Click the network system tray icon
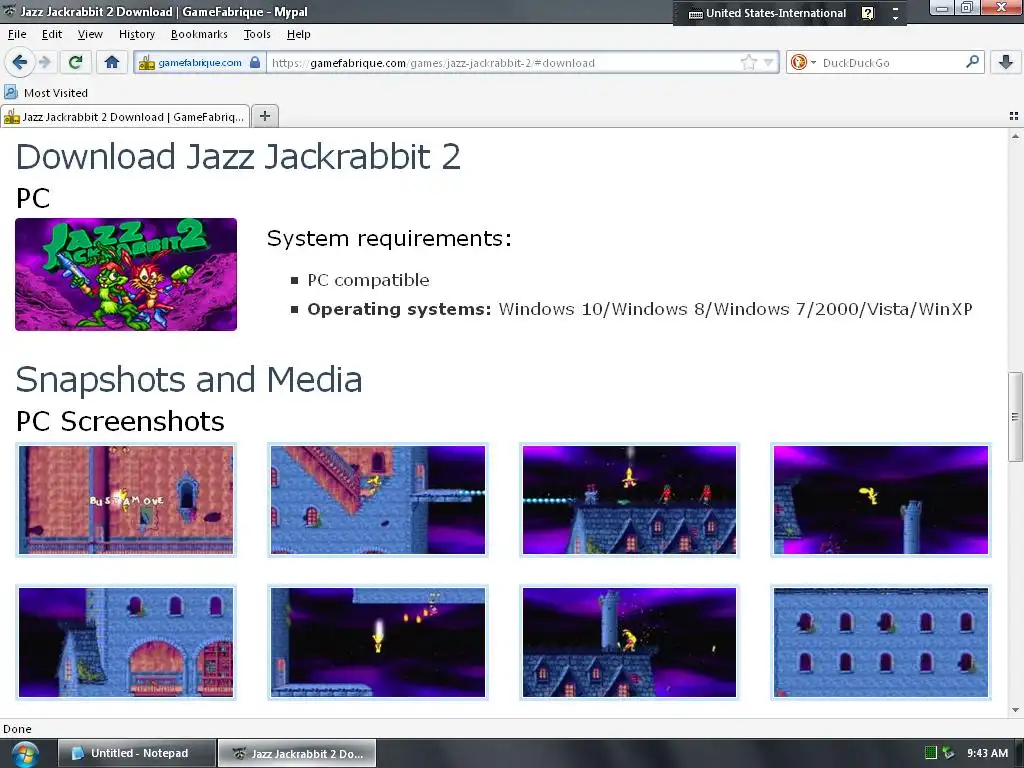Screen dimensions: 1024x768 point(948,753)
